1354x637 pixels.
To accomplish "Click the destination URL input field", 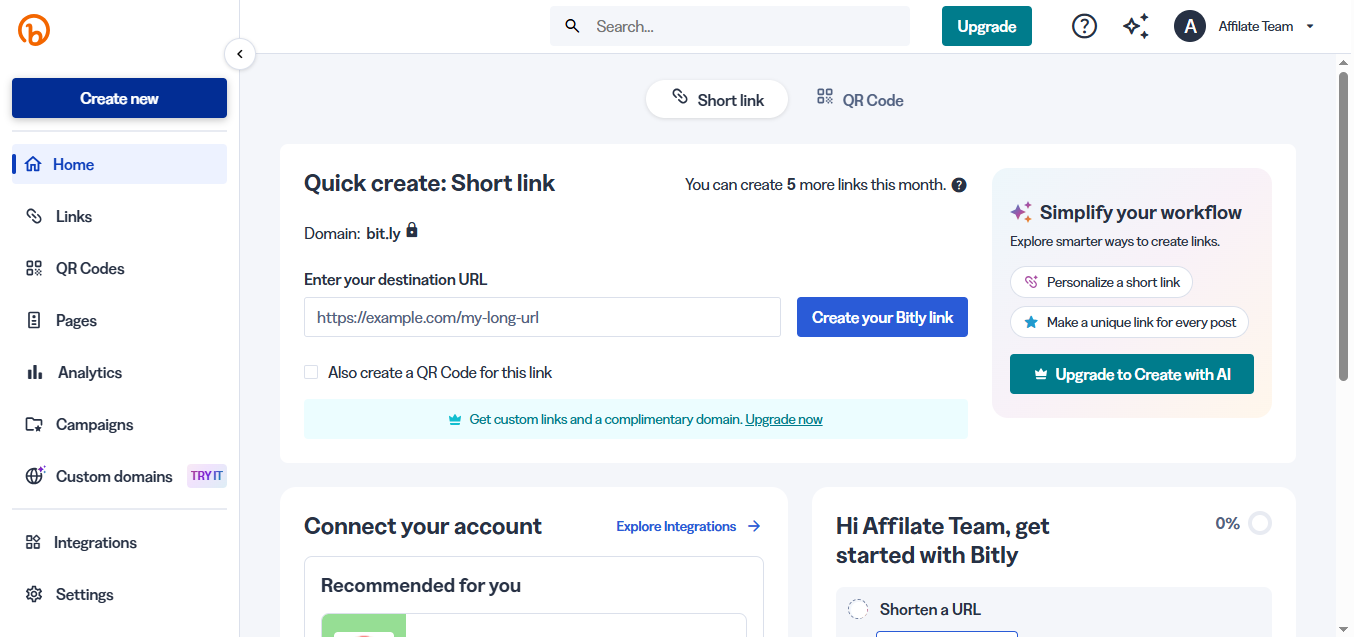I will [x=542, y=317].
